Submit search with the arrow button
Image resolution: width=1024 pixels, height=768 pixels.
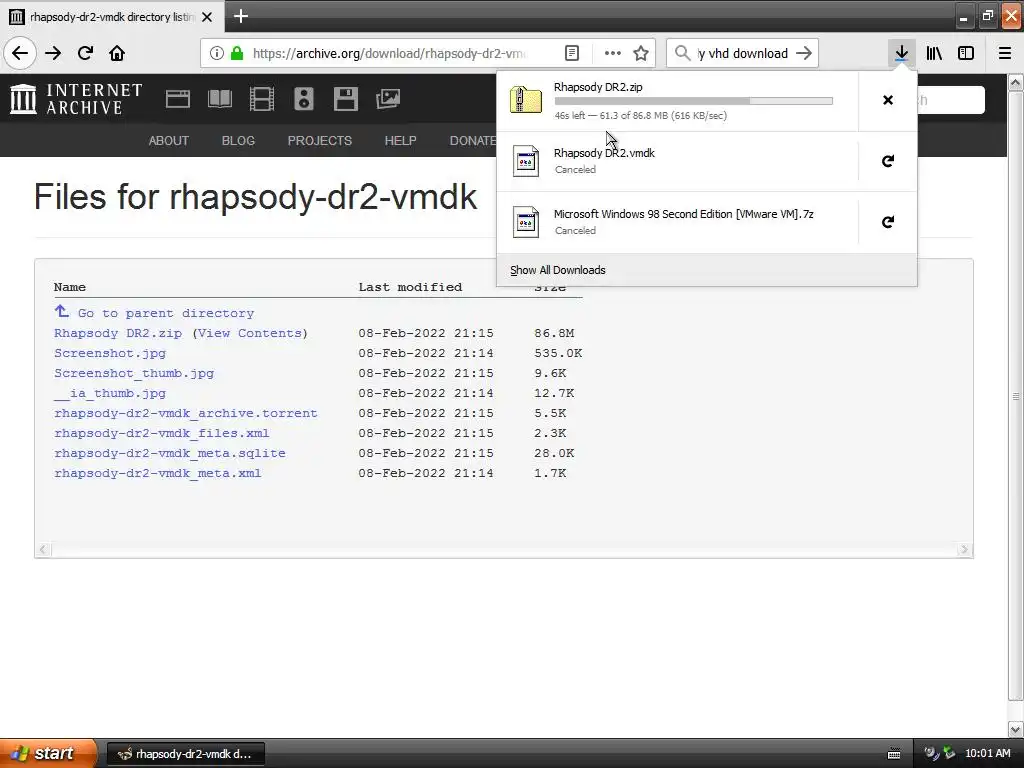[x=805, y=53]
